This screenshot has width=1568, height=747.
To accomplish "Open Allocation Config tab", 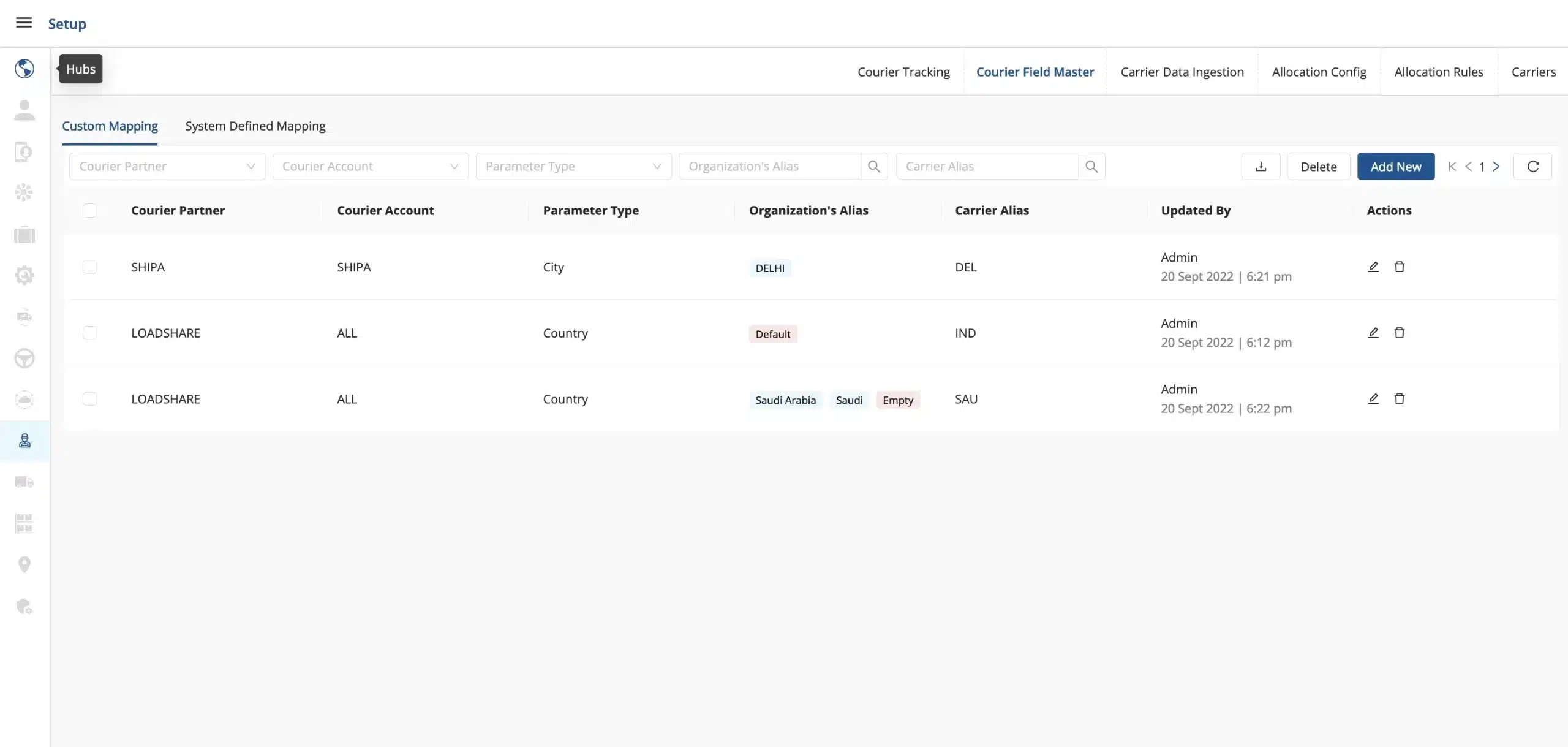I will click(1319, 72).
